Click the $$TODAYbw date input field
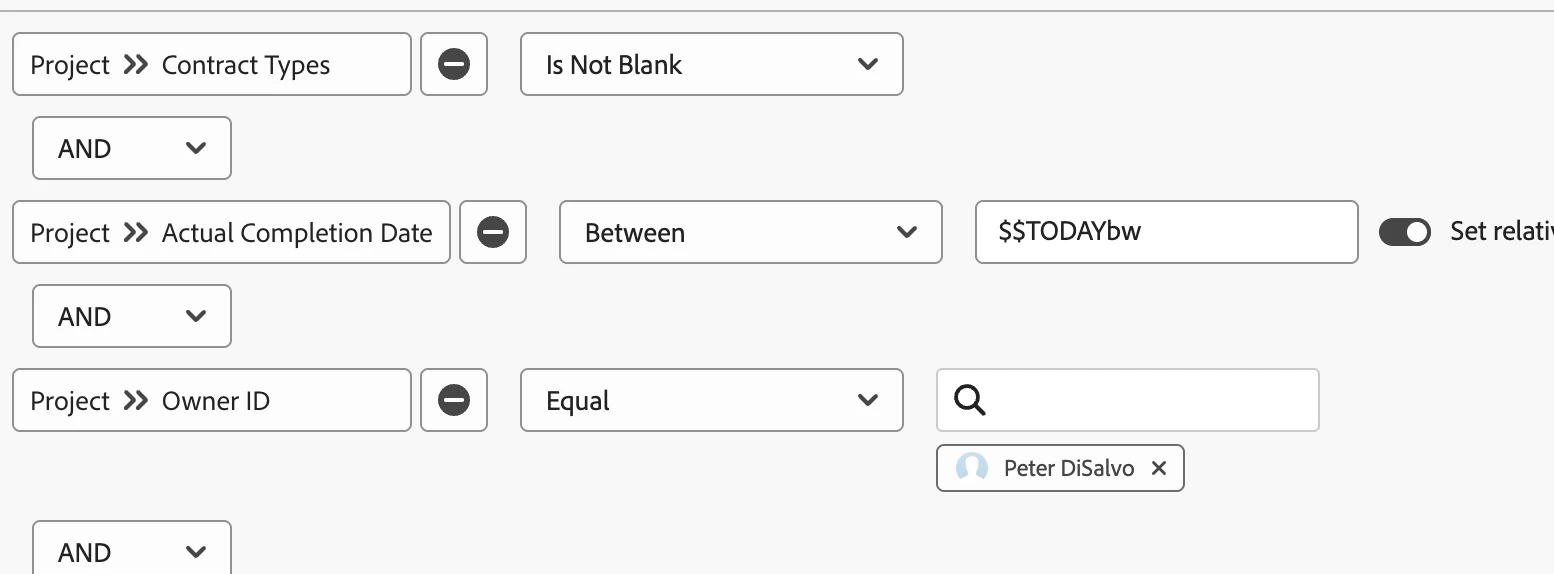 (1166, 233)
